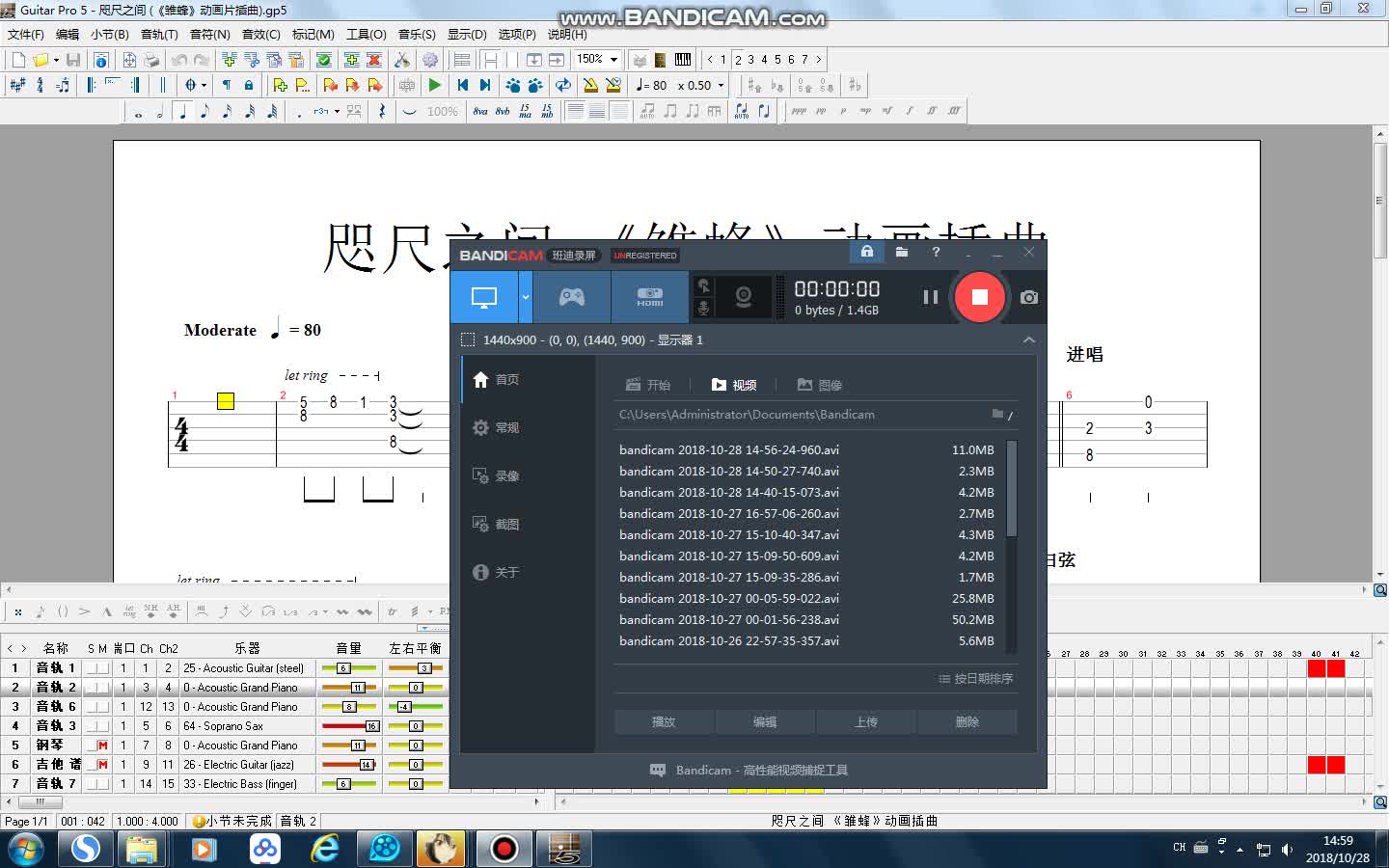Image resolution: width=1389 pixels, height=868 pixels.
Task: Select Bandicam game recording mode
Action: (571, 297)
